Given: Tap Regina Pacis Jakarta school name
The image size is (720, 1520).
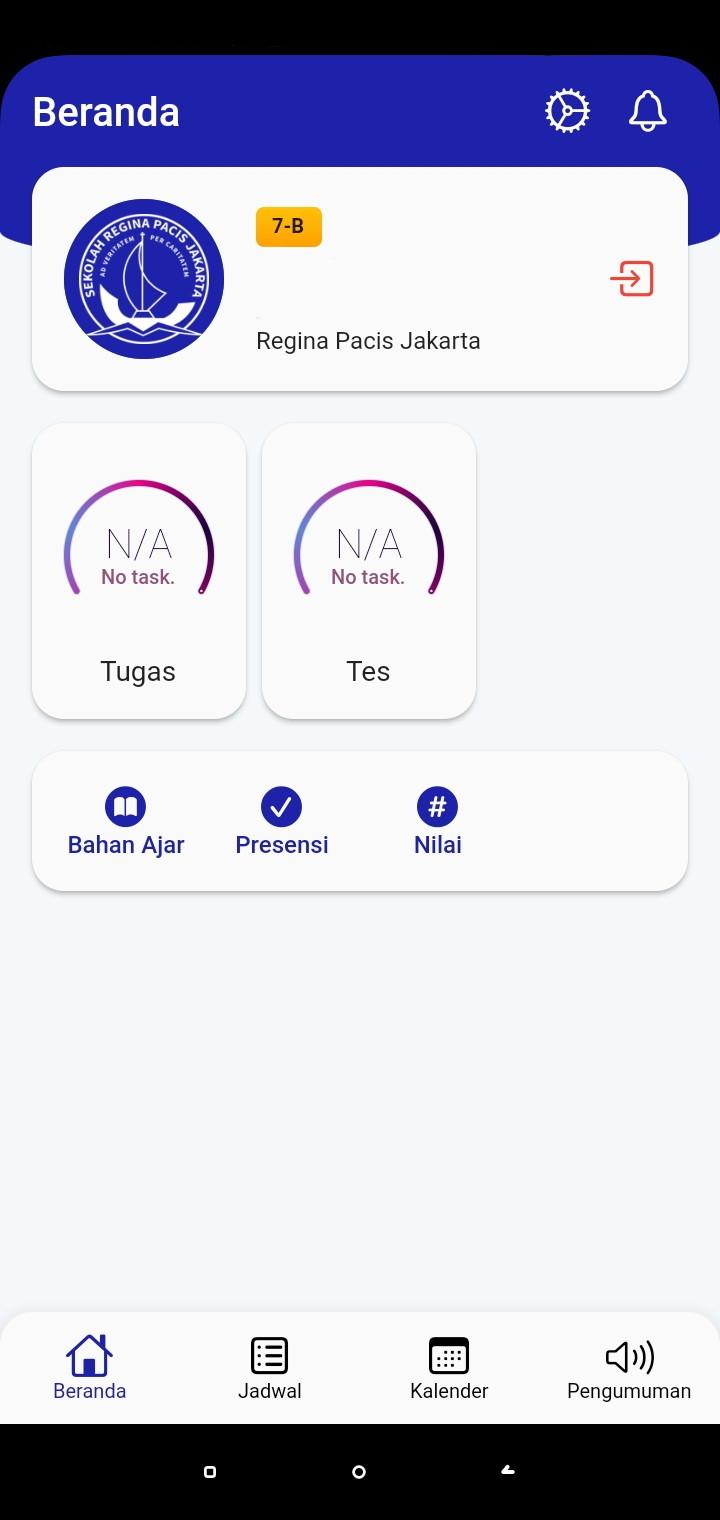Looking at the screenshot, I should tap(368, 341).
